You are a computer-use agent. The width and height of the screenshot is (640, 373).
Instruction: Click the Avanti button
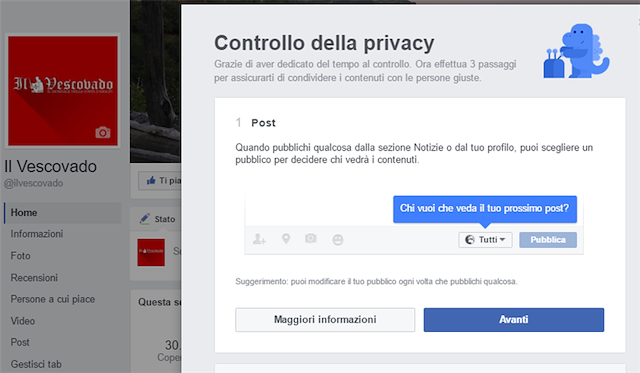[x=514, y=320]
